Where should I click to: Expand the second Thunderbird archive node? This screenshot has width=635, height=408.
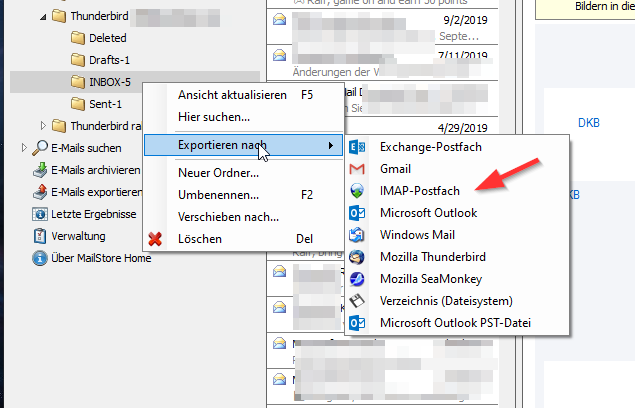[43, 126]
